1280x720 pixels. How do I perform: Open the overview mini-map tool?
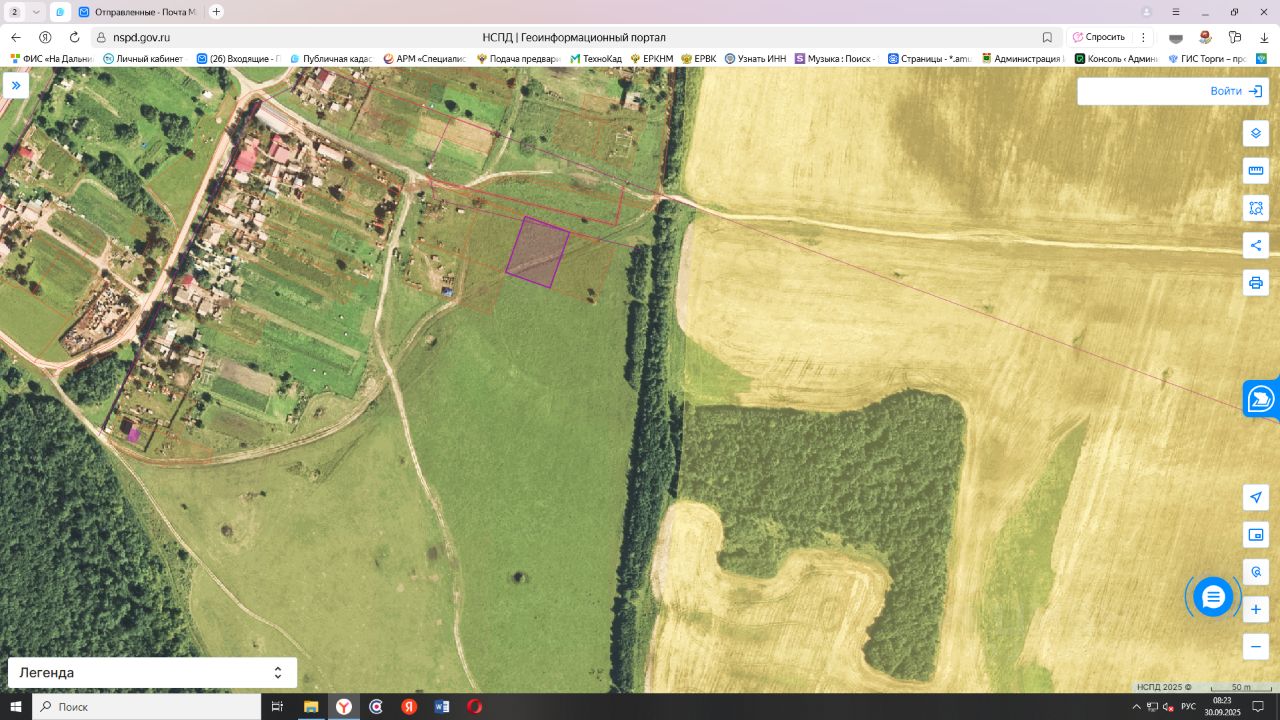pyautogui.click(x=1256, y=535)
